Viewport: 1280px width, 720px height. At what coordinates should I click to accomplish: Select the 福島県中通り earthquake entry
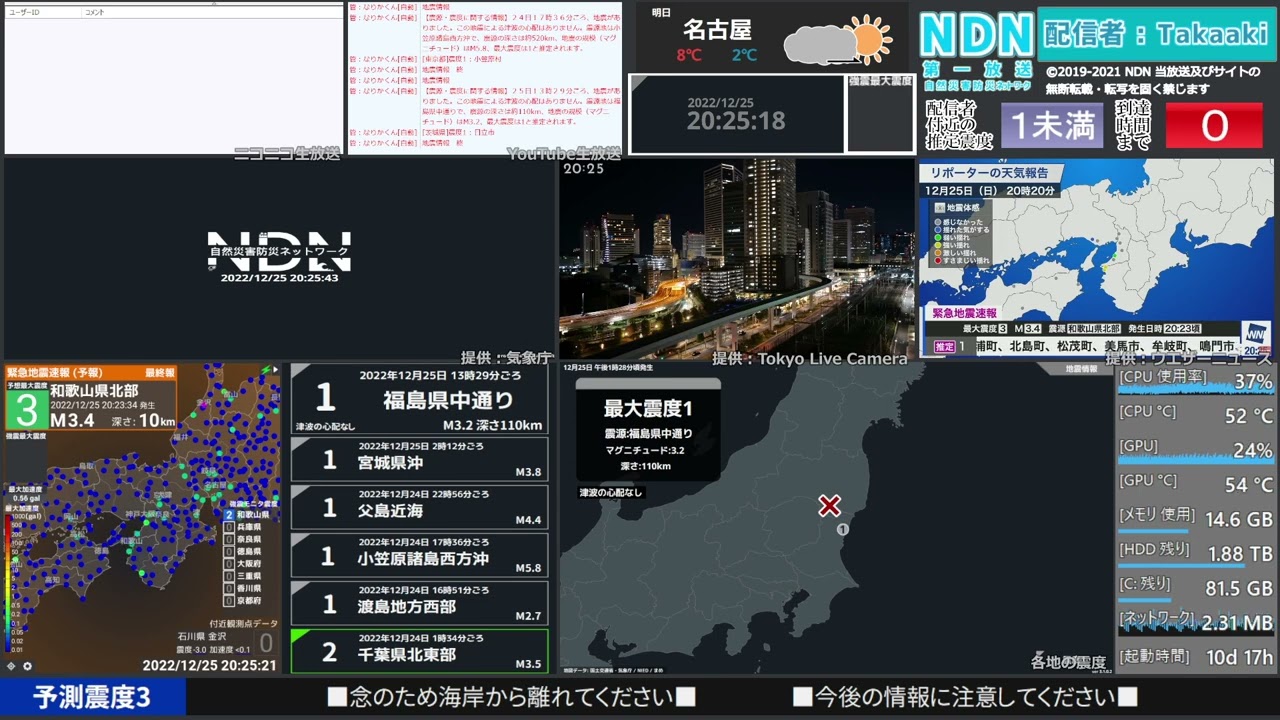(419, 398)
